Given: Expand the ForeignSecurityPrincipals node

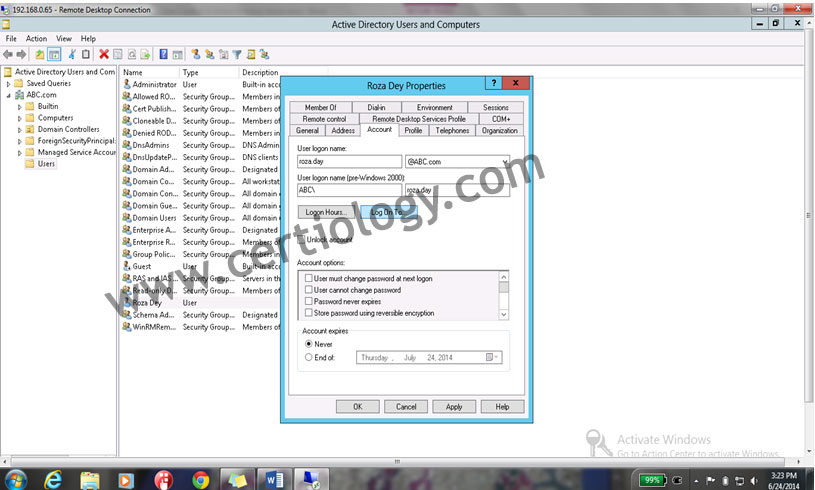Looking at the screenshot, I should [x=20, y=141].
